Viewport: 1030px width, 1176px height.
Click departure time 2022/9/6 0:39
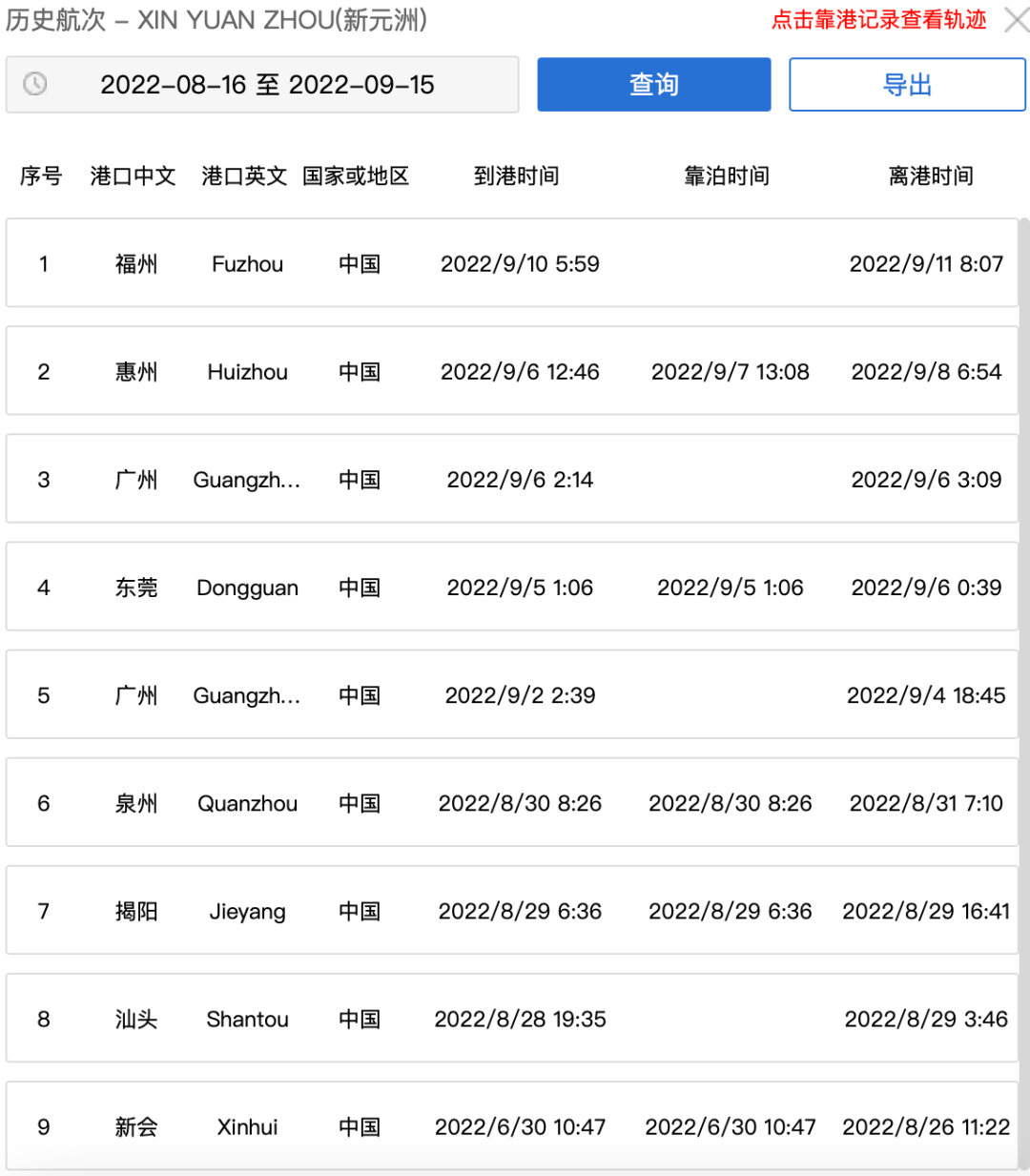point(926,588)
